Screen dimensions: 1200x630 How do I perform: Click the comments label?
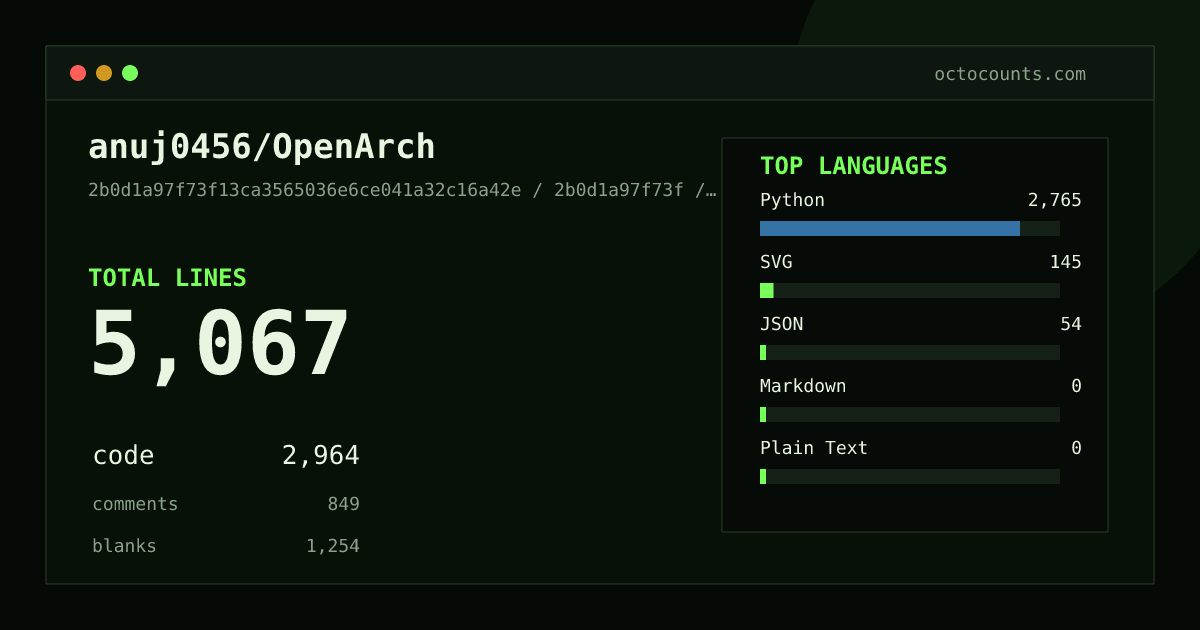click(x=135, y=504)
